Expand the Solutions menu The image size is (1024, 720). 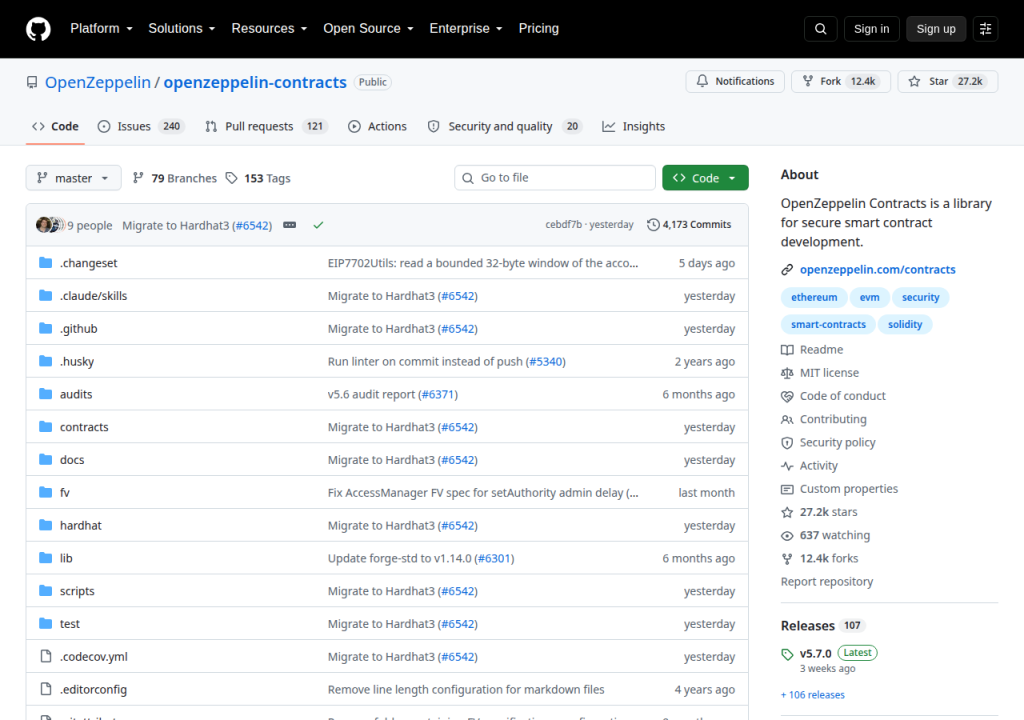click(182, 29)
